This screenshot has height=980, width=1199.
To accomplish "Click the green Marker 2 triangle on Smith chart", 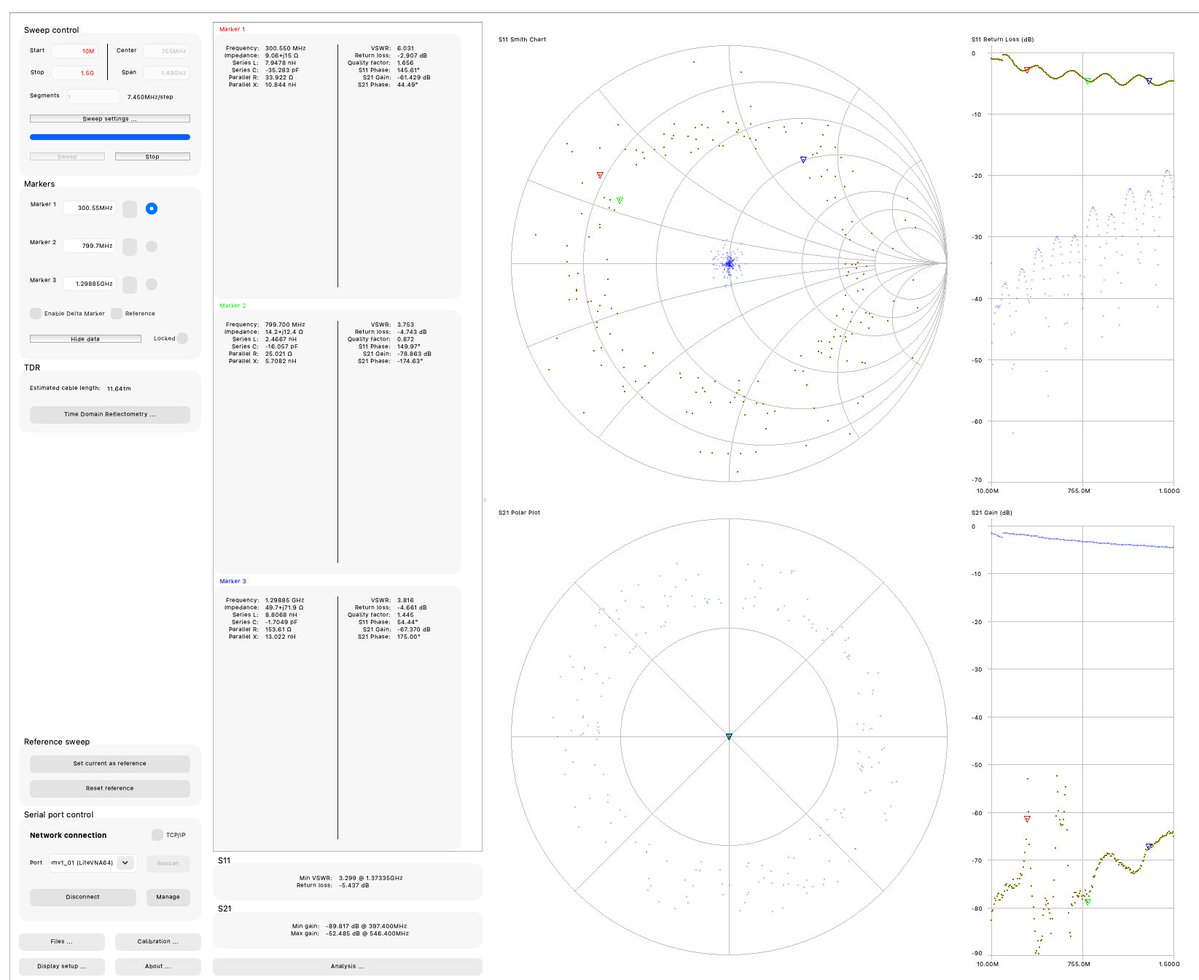I will (x=619, y=200).
